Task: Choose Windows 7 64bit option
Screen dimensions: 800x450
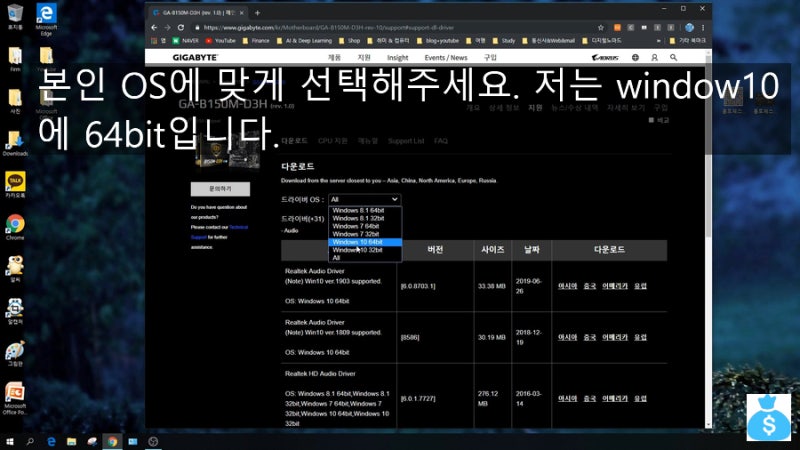Action: (x=365, y=226)
